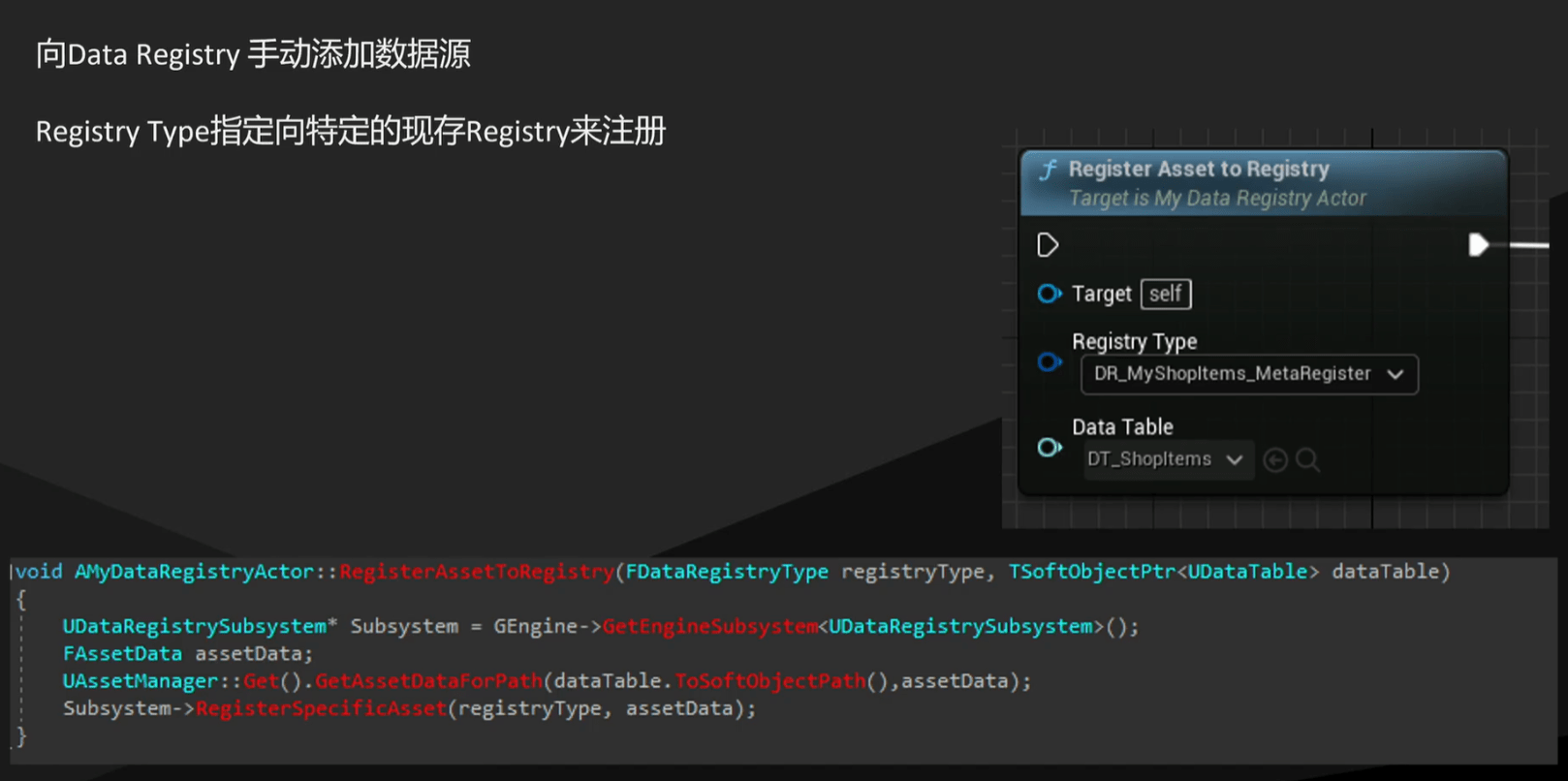This screenshot has height=781, width=1568.
Task: Open the DR_MyShopItems_MetaRegister dropdown
Action: 1233,374
